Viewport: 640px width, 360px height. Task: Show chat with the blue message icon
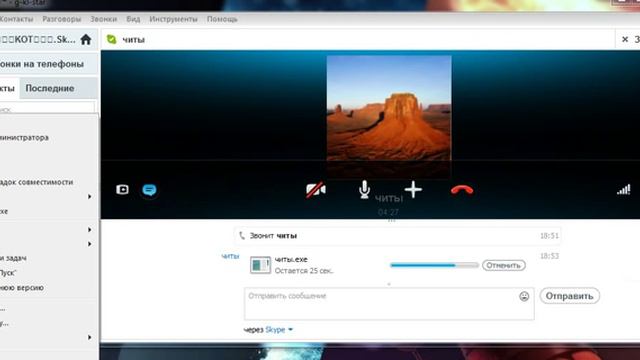pos(149,190)
